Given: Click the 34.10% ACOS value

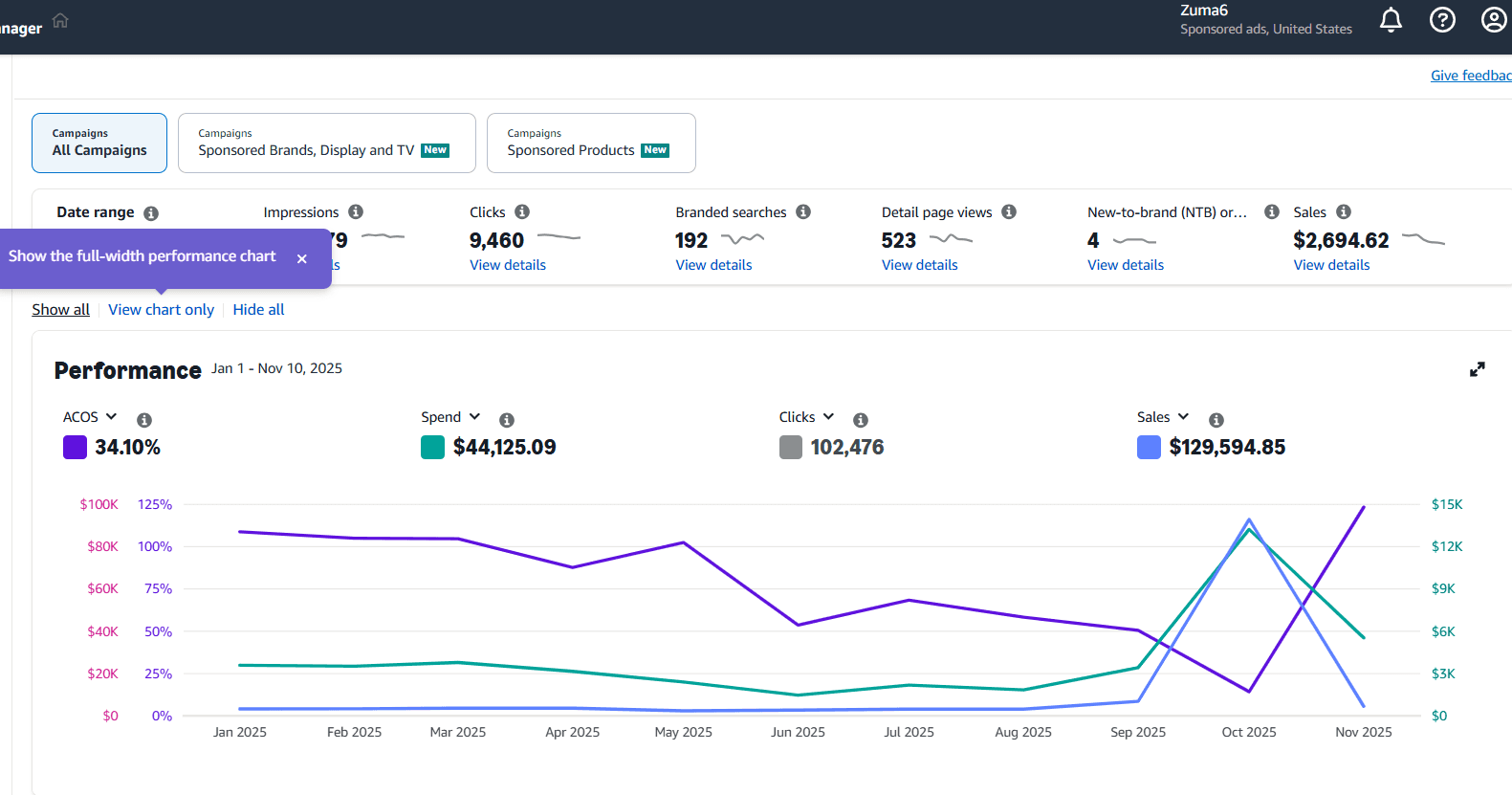Looking at the screenshot, I should coord(127,447).
